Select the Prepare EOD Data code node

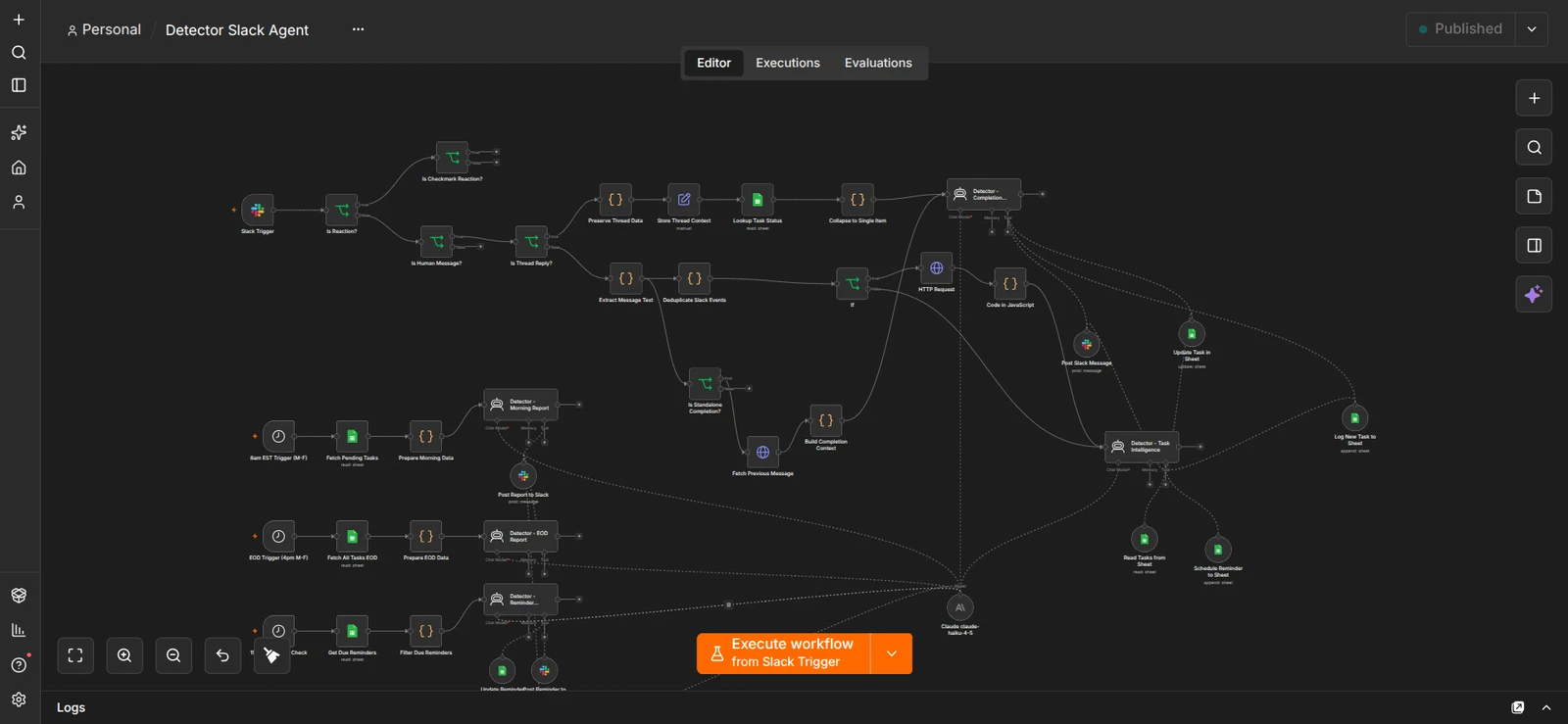pos(426,536)
